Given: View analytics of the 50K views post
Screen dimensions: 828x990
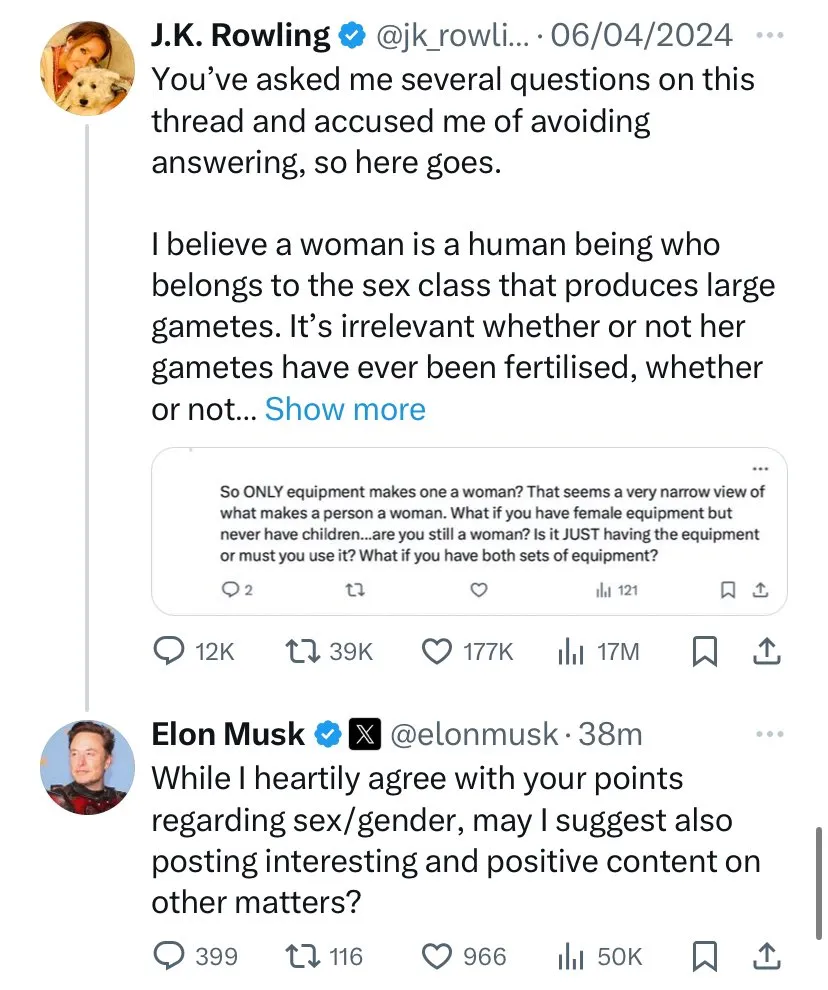Looking at the screenshot, I should tap(570, 957).
